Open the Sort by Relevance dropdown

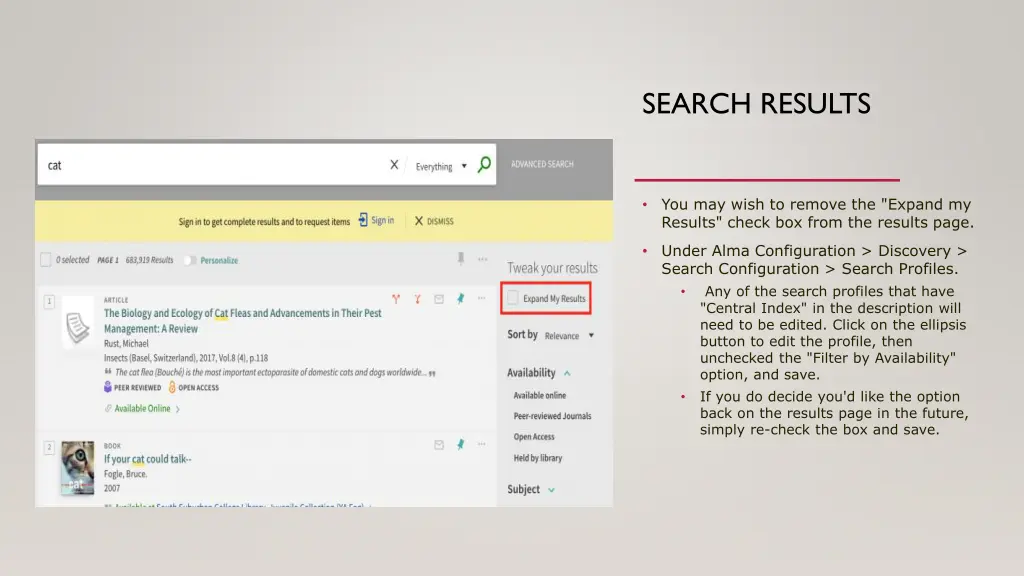(569, 336)
